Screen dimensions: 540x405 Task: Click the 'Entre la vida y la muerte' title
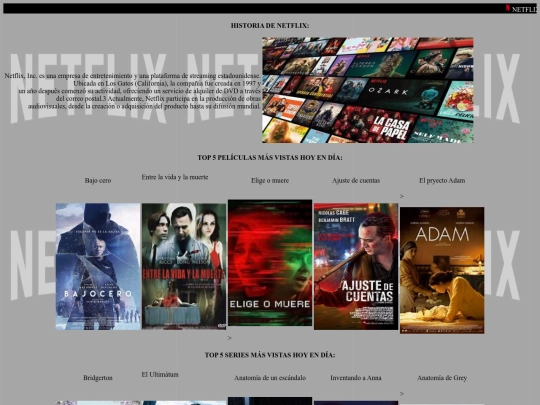(175, 177)
